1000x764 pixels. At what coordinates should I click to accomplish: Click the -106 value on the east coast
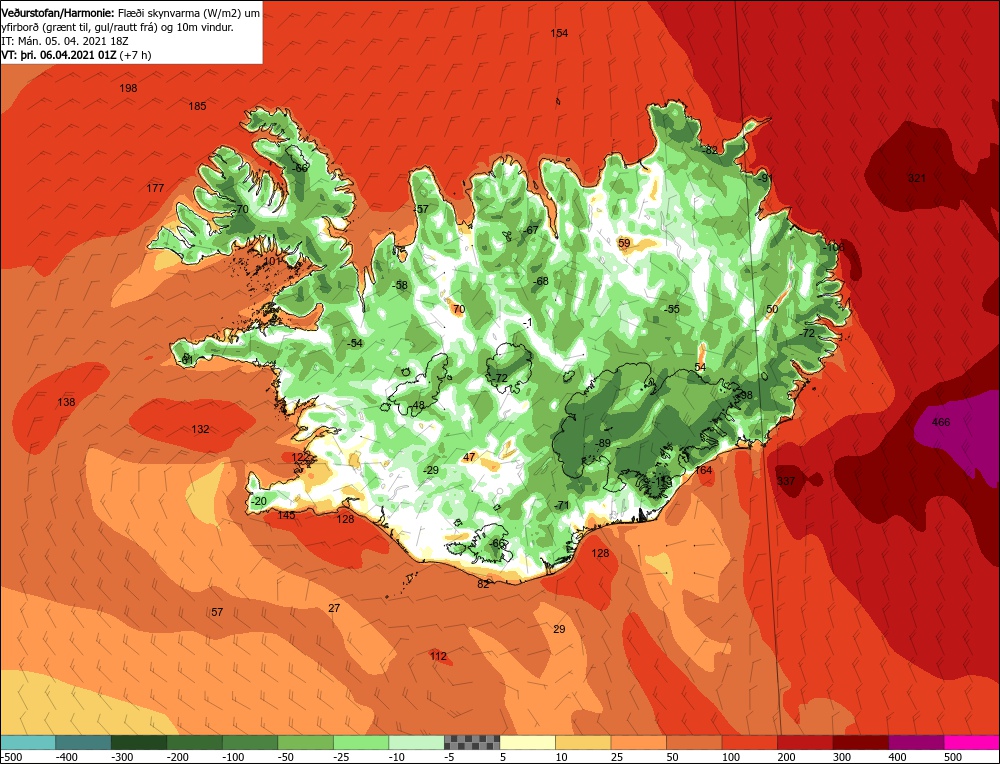click(834, 247)
